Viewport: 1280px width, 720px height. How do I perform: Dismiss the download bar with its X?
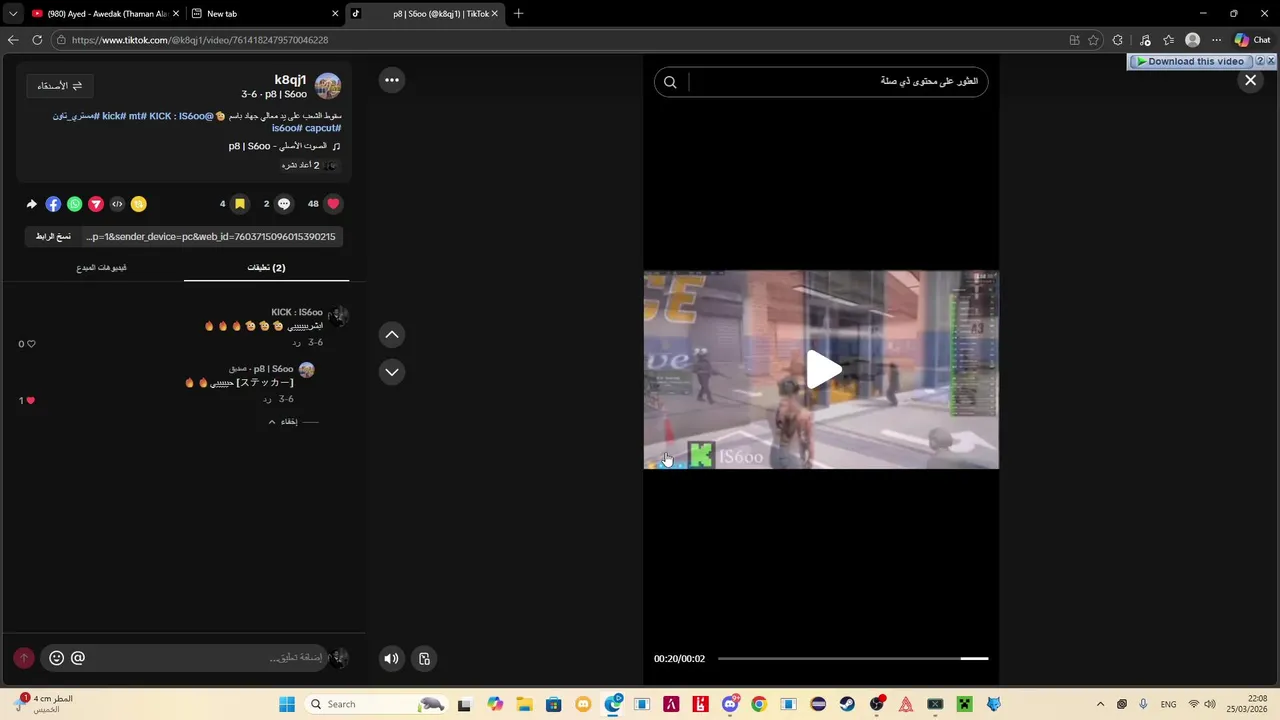(x=1271, y=62)
